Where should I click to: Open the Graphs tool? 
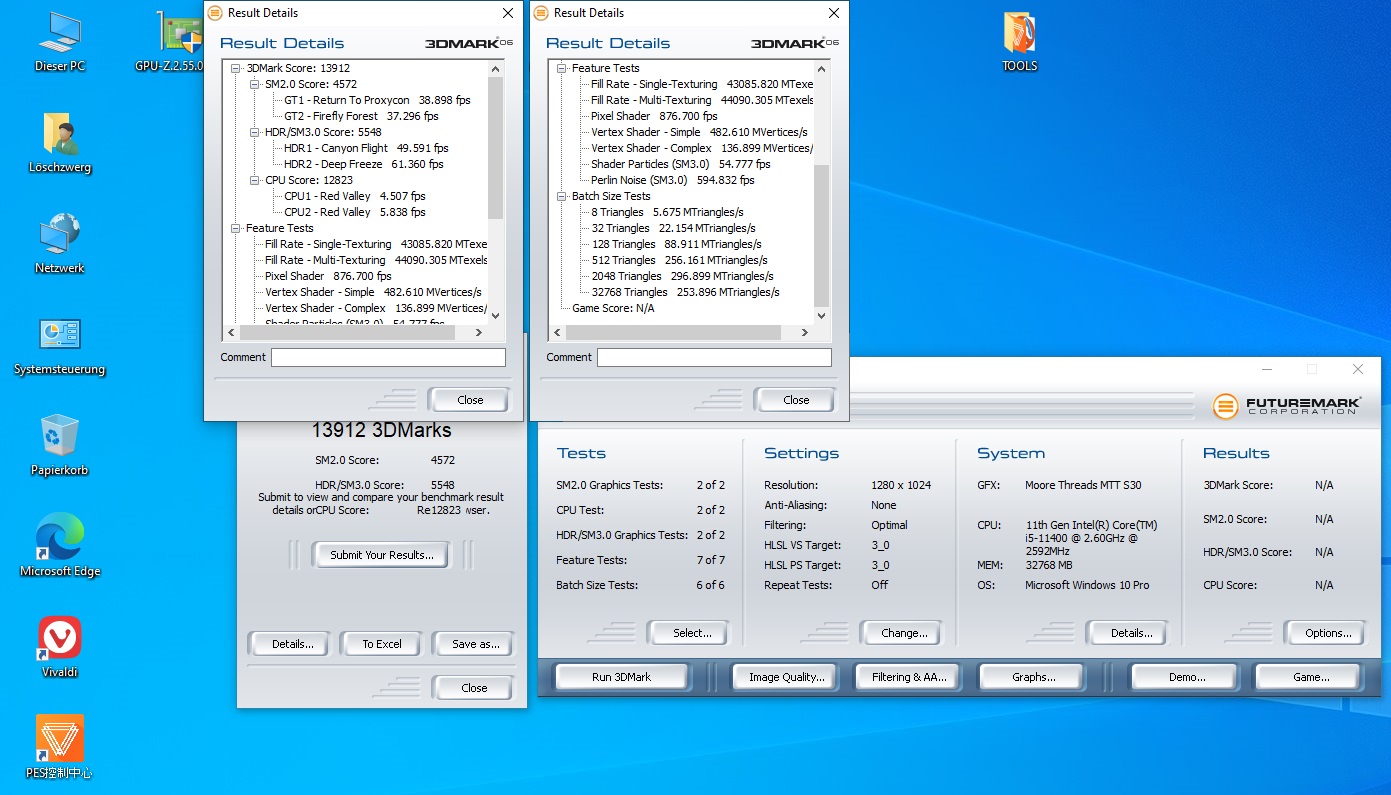click(x=1033, y=677)
